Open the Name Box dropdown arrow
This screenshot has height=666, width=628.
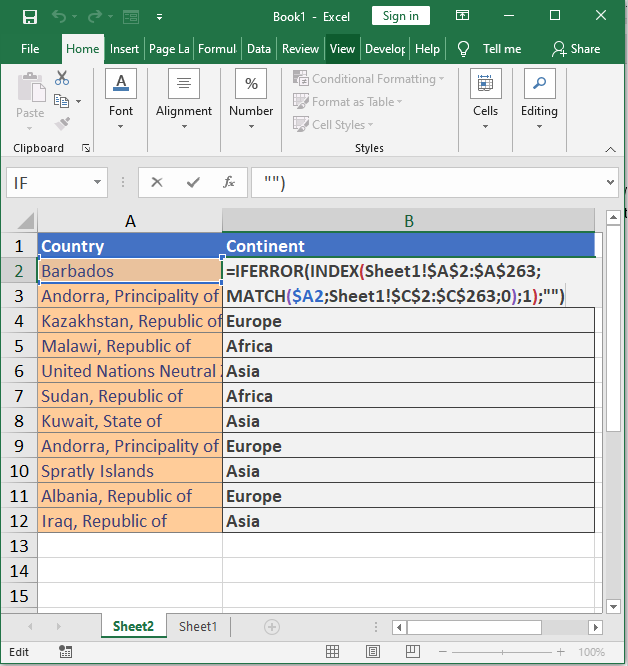pos(98,182)
